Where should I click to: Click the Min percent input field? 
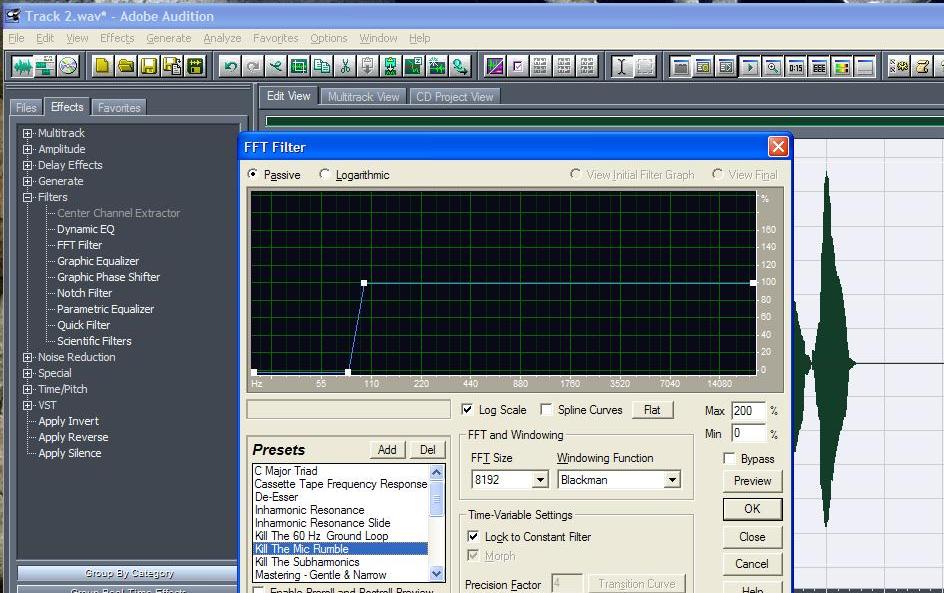click(748, 433)
